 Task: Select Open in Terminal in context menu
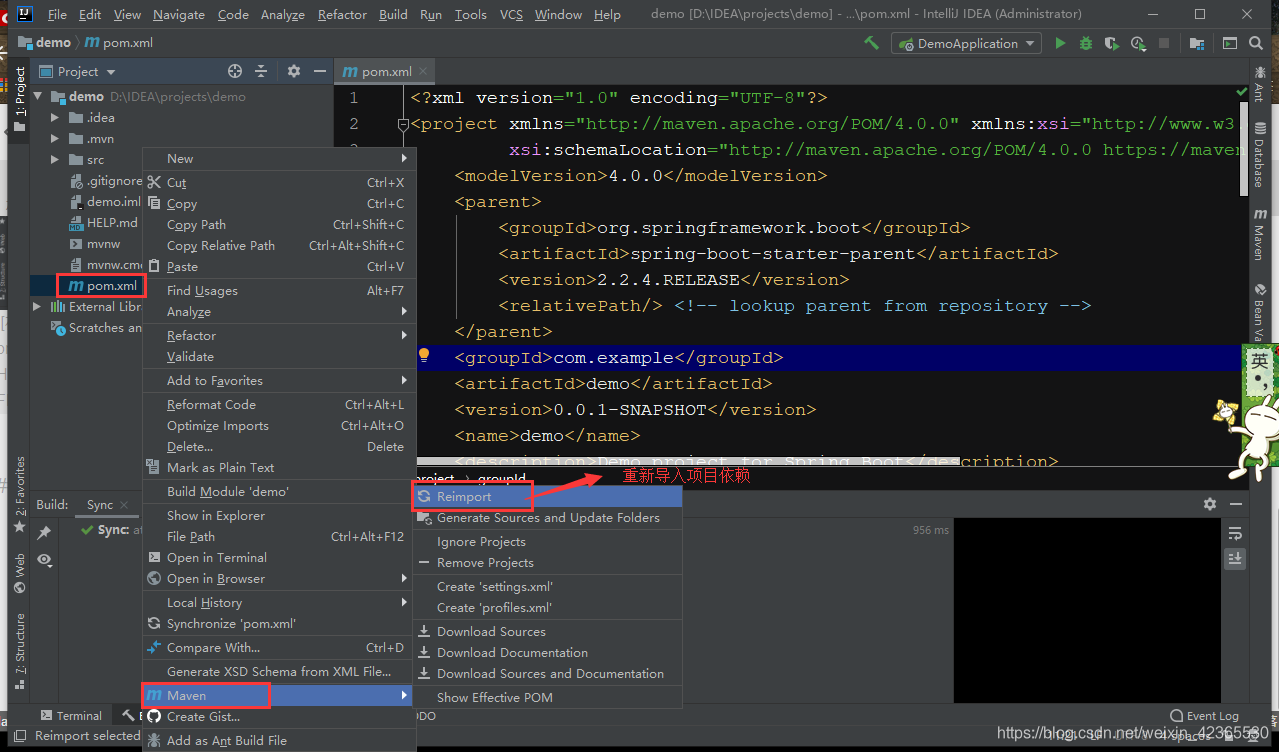pyautogui.click(x=278, y=557)
